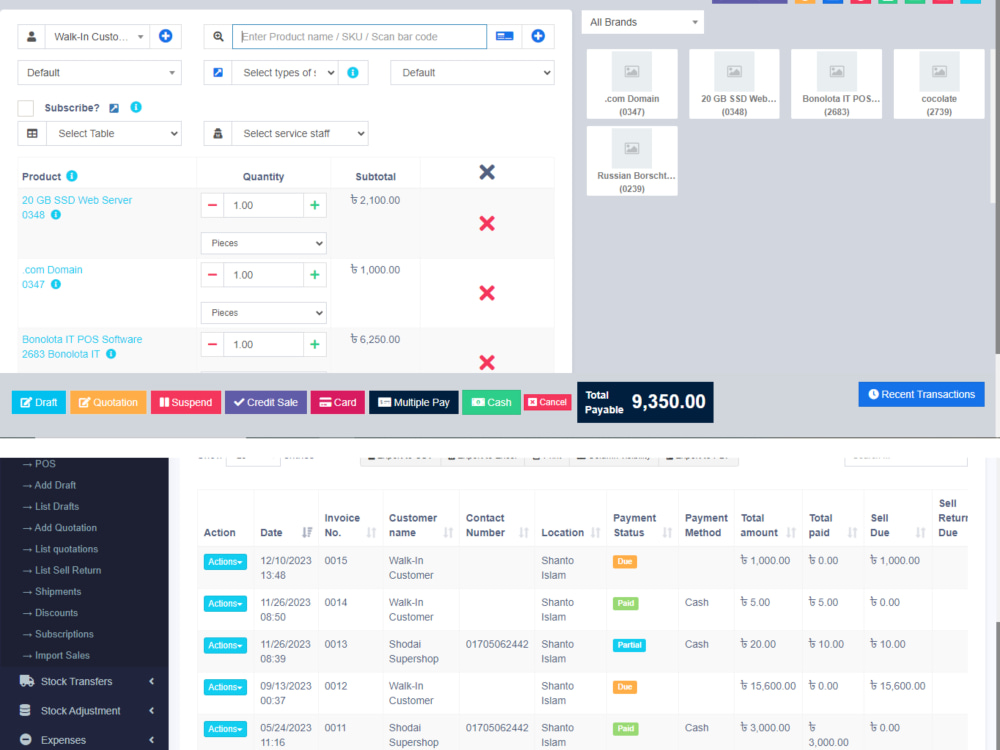Increase quantity of 20 GB SSD Web Server
Screen dimensions: 1000x750
tap(314, 205)
